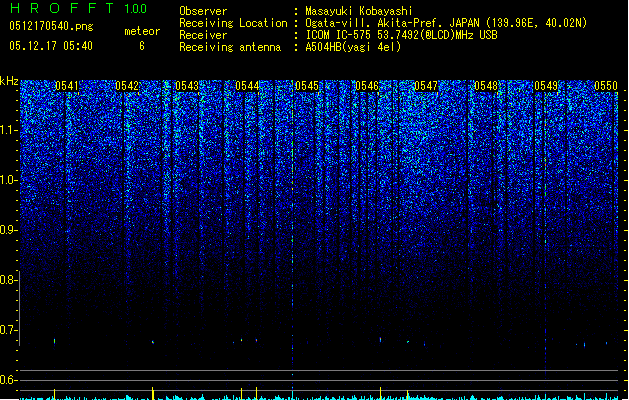Click the 0550 time marker
Image resolution: width=629 pixels, height=400 pixels.
point(606,86)
